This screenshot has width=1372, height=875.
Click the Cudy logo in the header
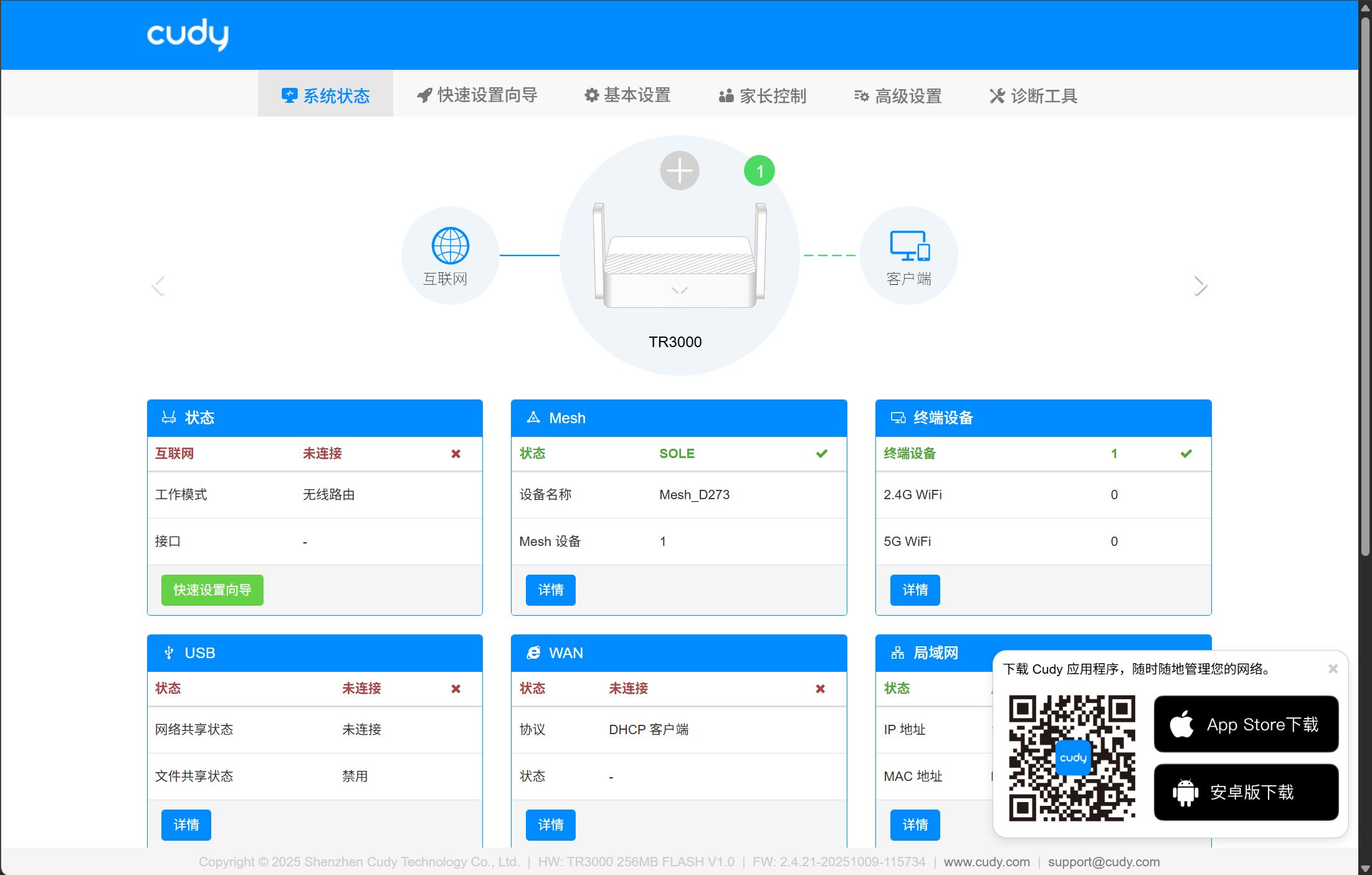188,34
